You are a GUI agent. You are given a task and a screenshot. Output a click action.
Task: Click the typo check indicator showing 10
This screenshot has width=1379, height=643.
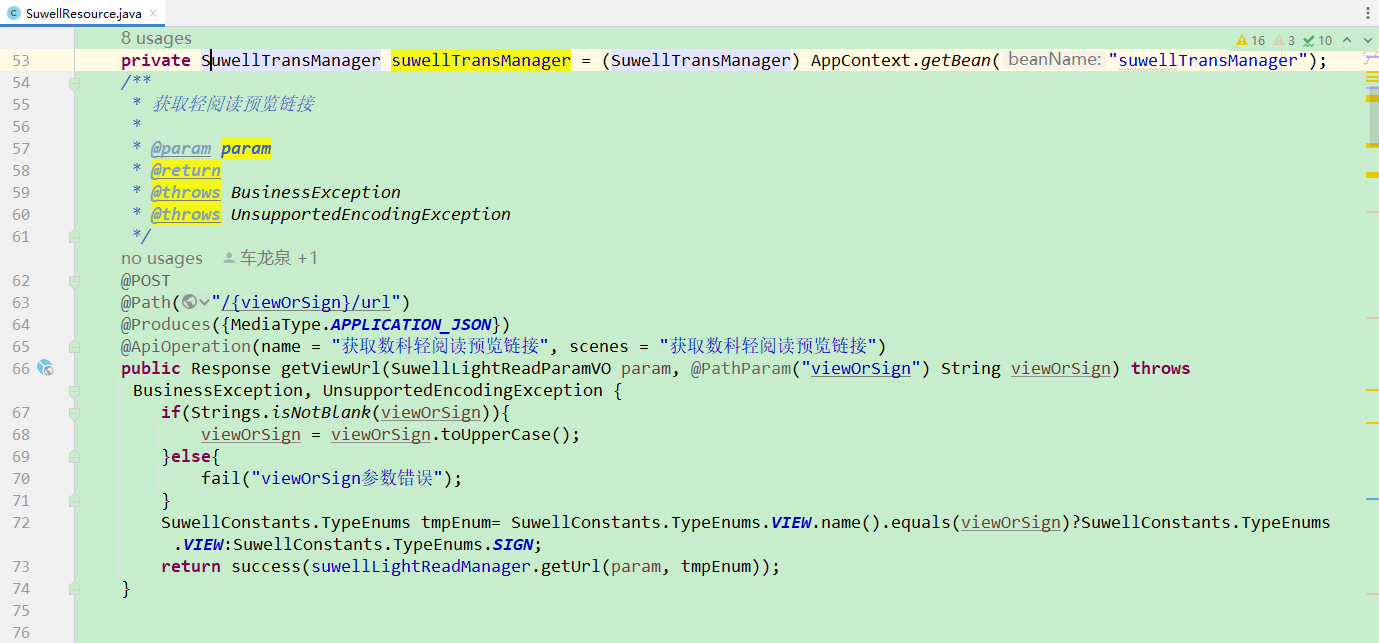(x=1317, y=40)
